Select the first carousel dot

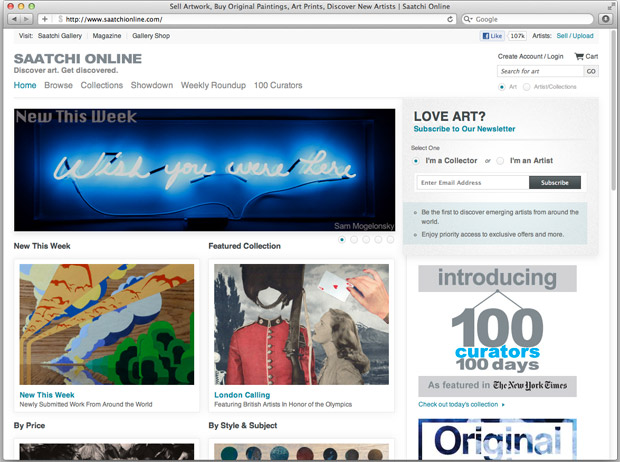(342, 240)
